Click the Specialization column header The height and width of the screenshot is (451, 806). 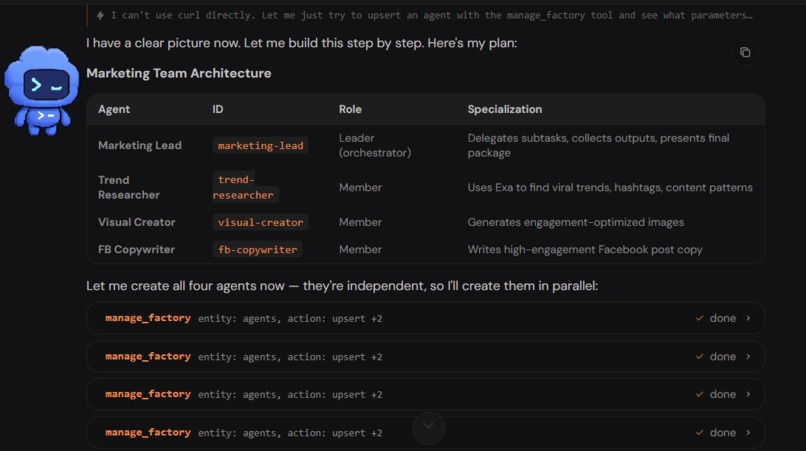pos(504,109)
